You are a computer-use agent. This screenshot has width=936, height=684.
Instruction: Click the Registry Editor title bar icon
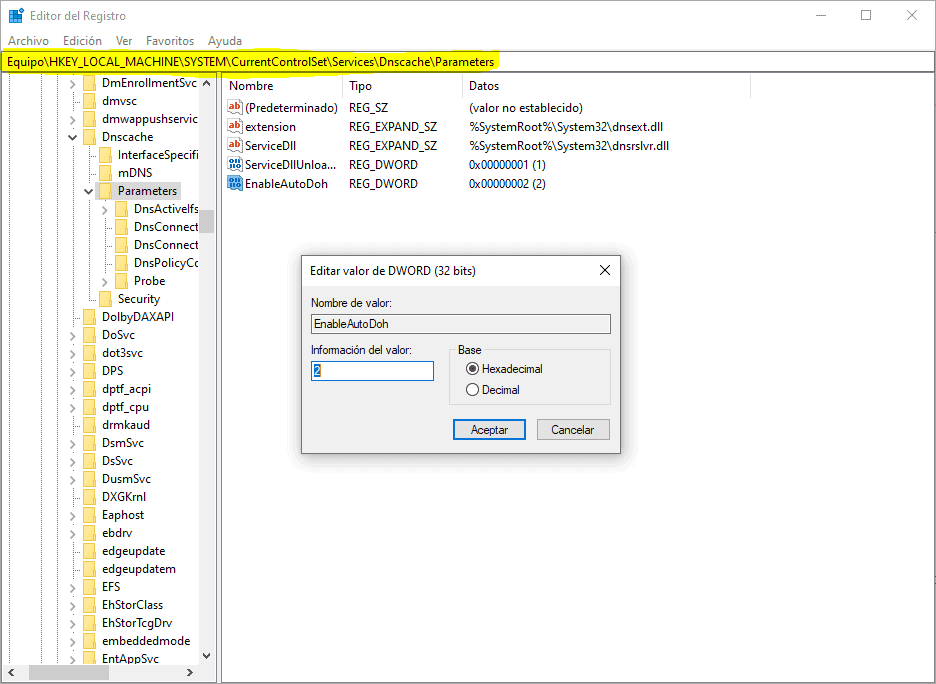(x=16, y=16)
